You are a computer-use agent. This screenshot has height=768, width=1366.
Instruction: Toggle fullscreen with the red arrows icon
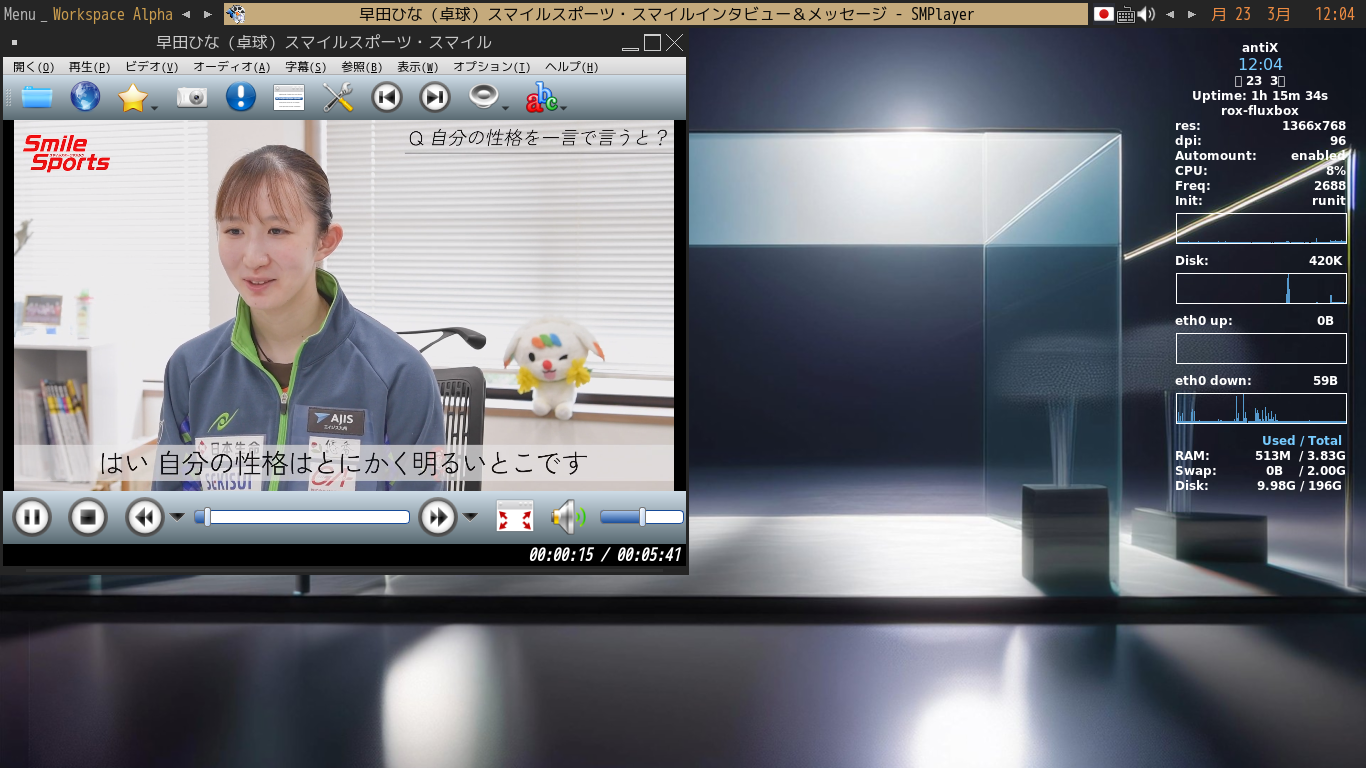click(x=515, y=517)
